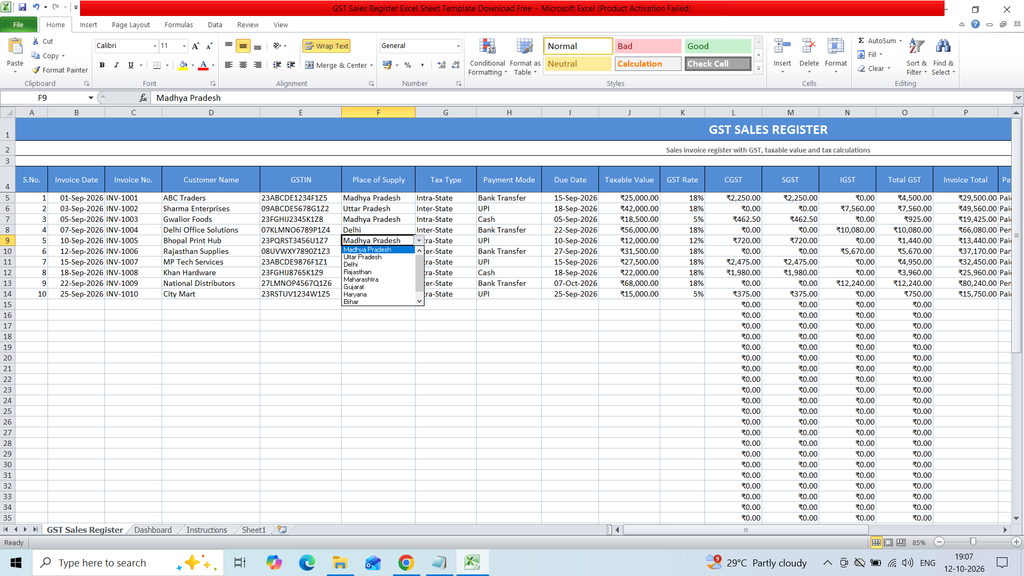1024x576 pixels.
Task: Click the AutoSum sigma icon
Action: click(x=861, y=41)
